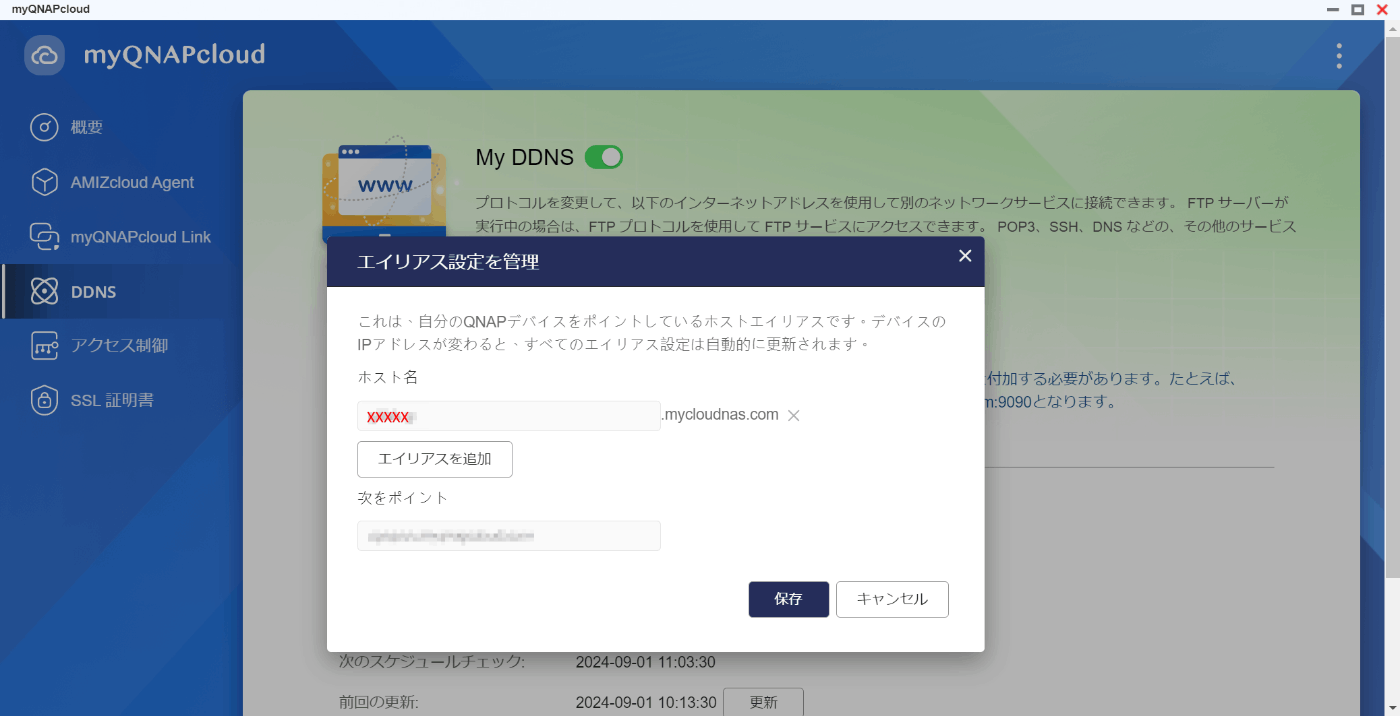Click the myQNAPcloud Link sidebar icon
This screenshot has width=1400, height=716.
click(x=45, y=237)
